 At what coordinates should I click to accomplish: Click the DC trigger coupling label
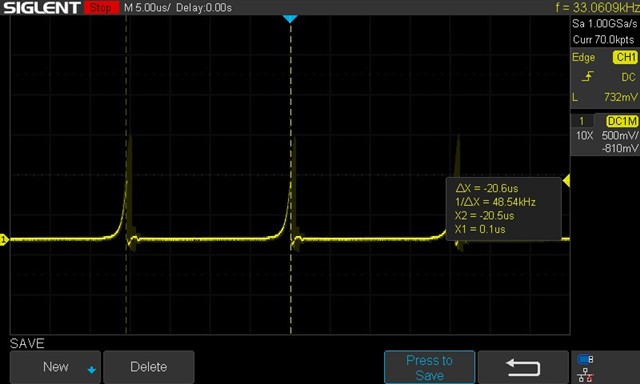coord(628,77)
